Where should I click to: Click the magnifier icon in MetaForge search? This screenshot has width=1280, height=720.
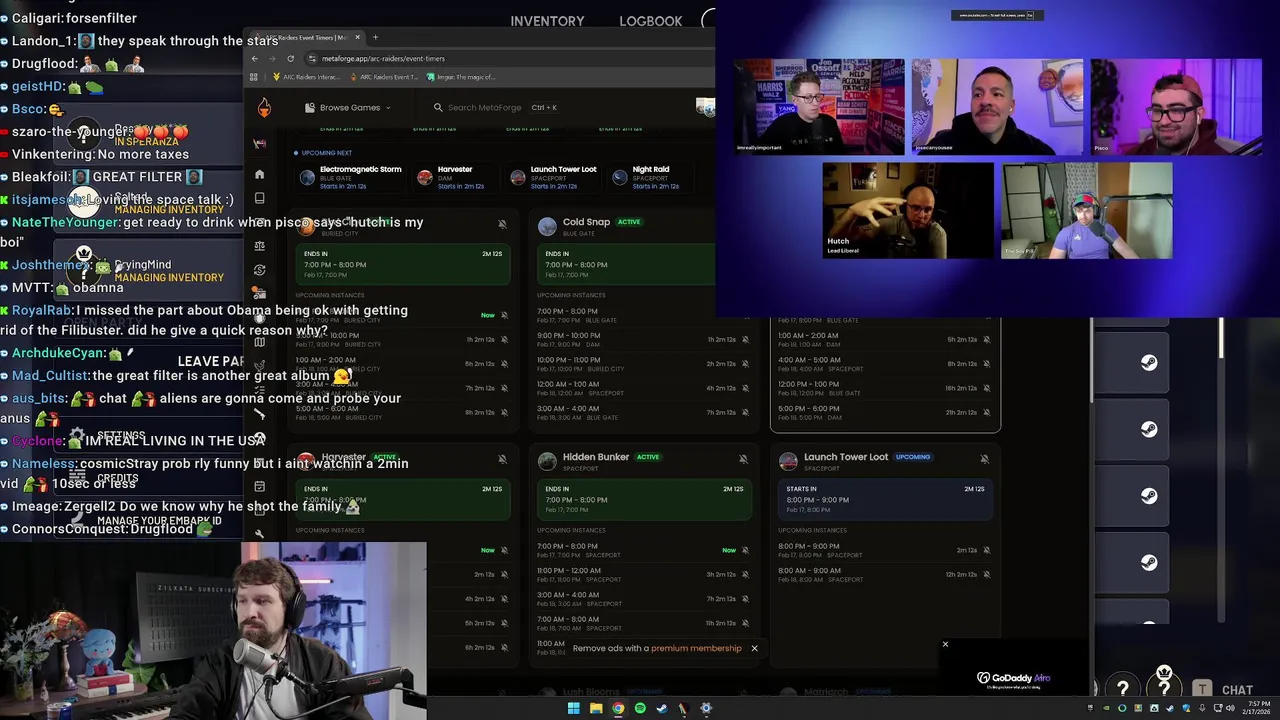coord(438,107)
